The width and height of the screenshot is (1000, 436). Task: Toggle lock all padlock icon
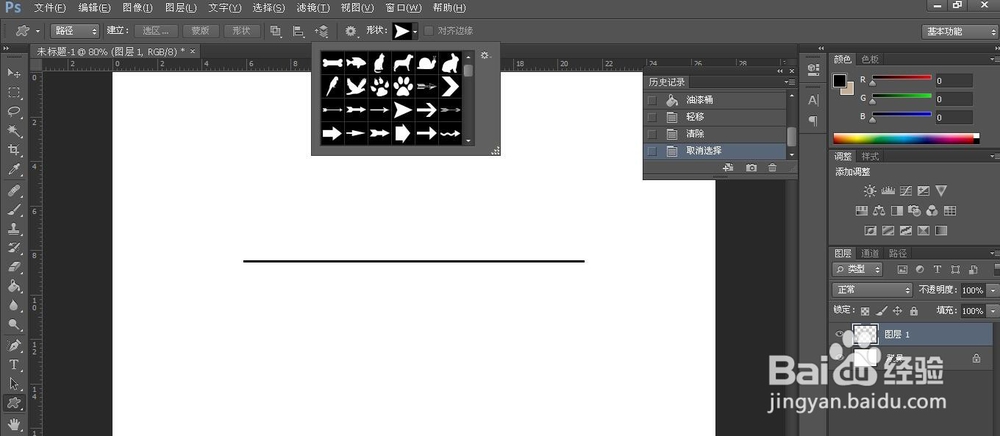click(x=914, y=311)
